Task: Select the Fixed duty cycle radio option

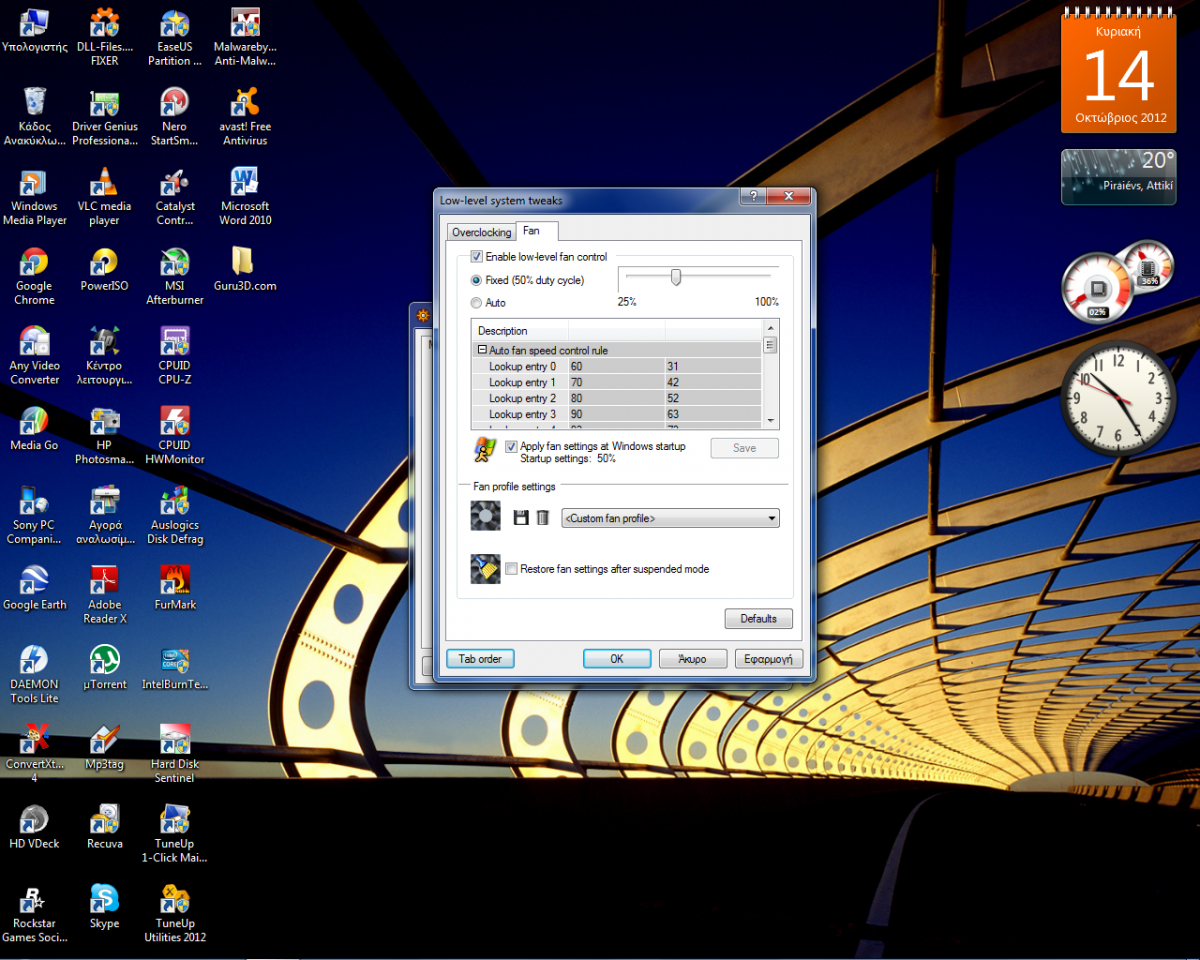Action: (x=476, y=280)
